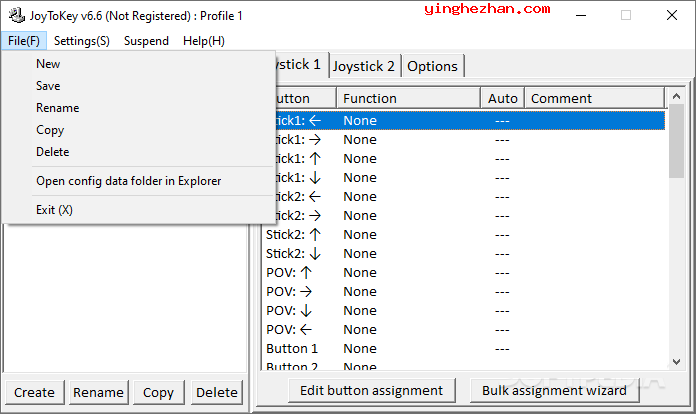Select the Stick2 up arrow row

[x=464, y=235]
